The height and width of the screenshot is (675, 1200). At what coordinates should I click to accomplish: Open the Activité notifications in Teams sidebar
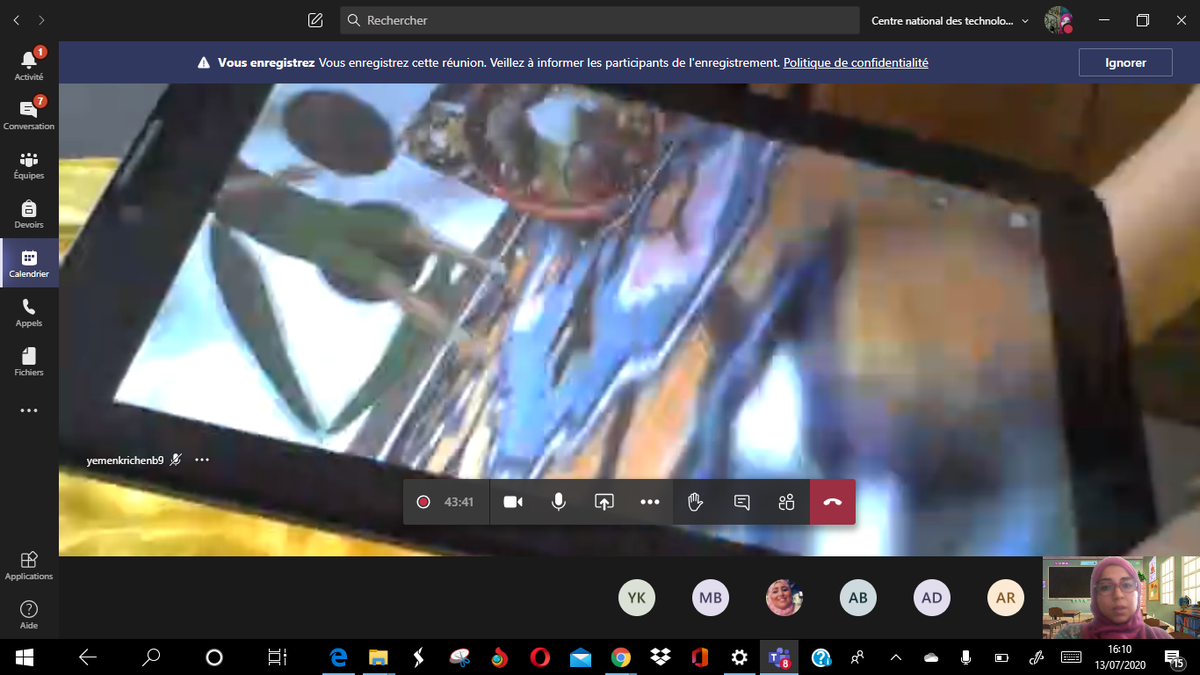point(29,64)
